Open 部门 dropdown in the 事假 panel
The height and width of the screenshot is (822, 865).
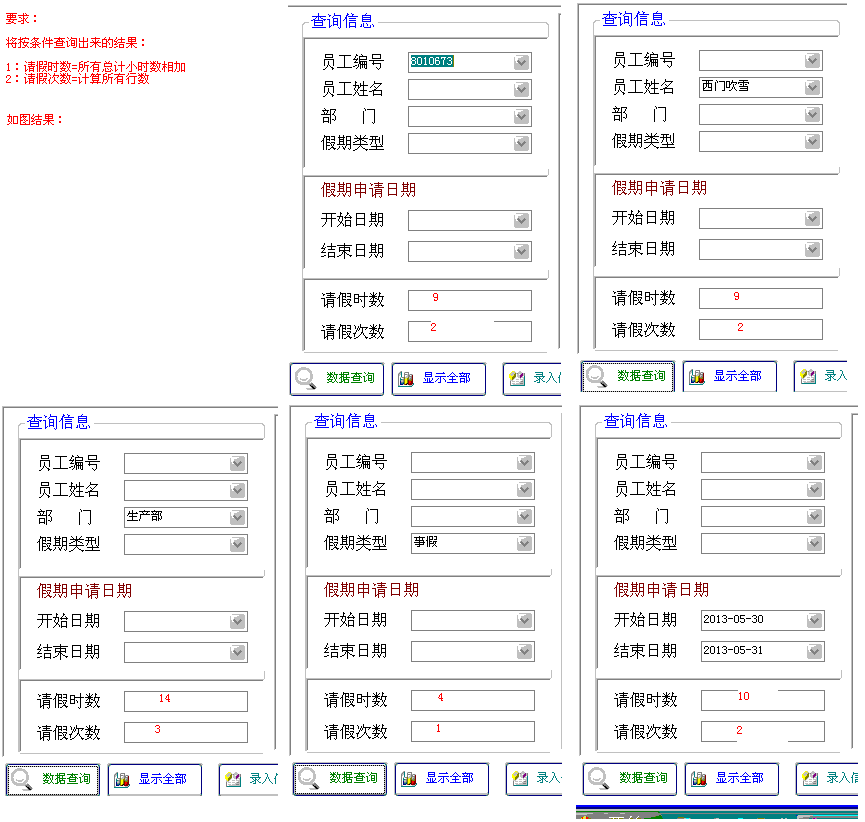[x=524, y=516]
